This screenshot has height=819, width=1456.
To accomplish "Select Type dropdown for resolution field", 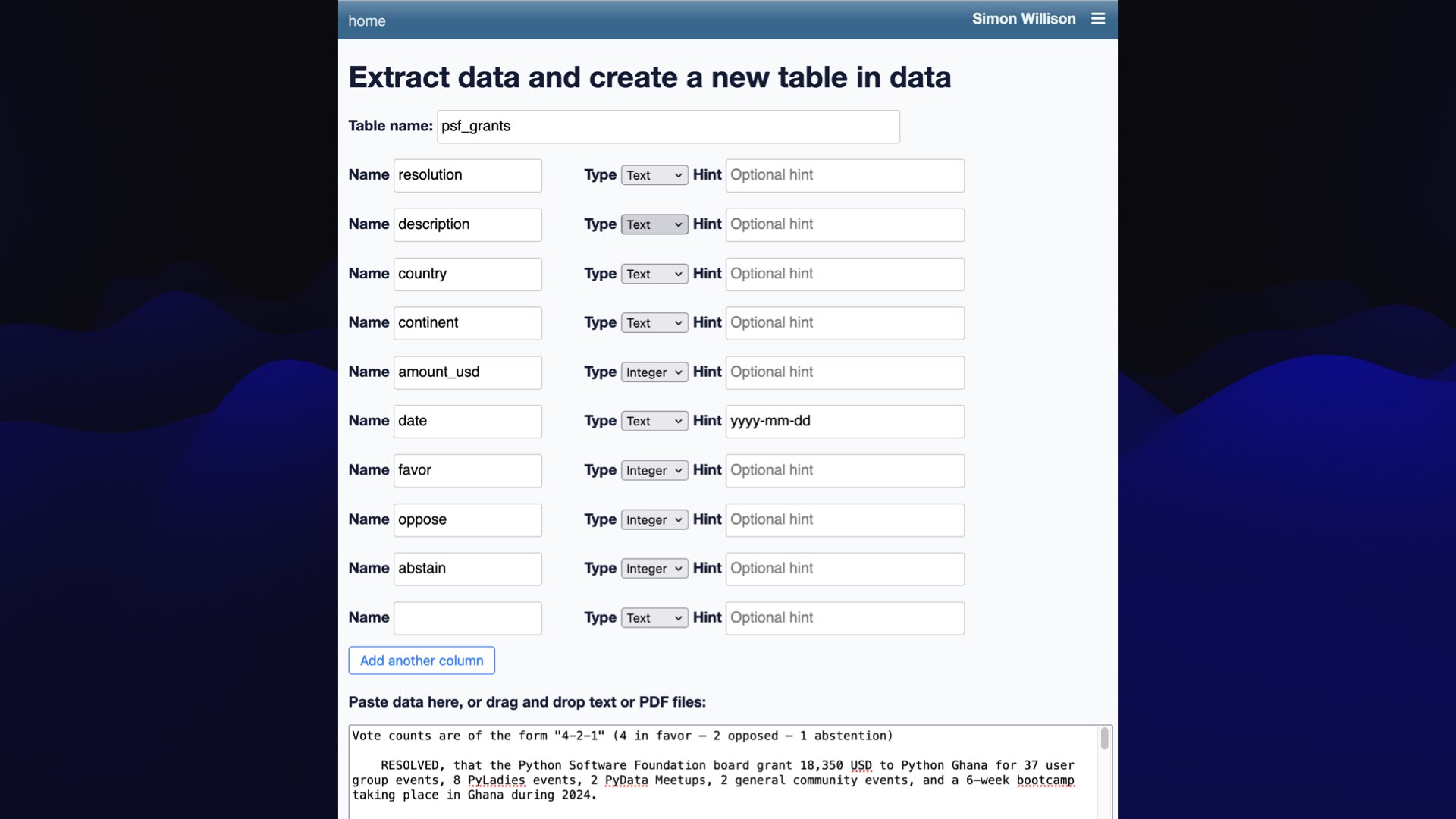I will (x=653, y=175).
